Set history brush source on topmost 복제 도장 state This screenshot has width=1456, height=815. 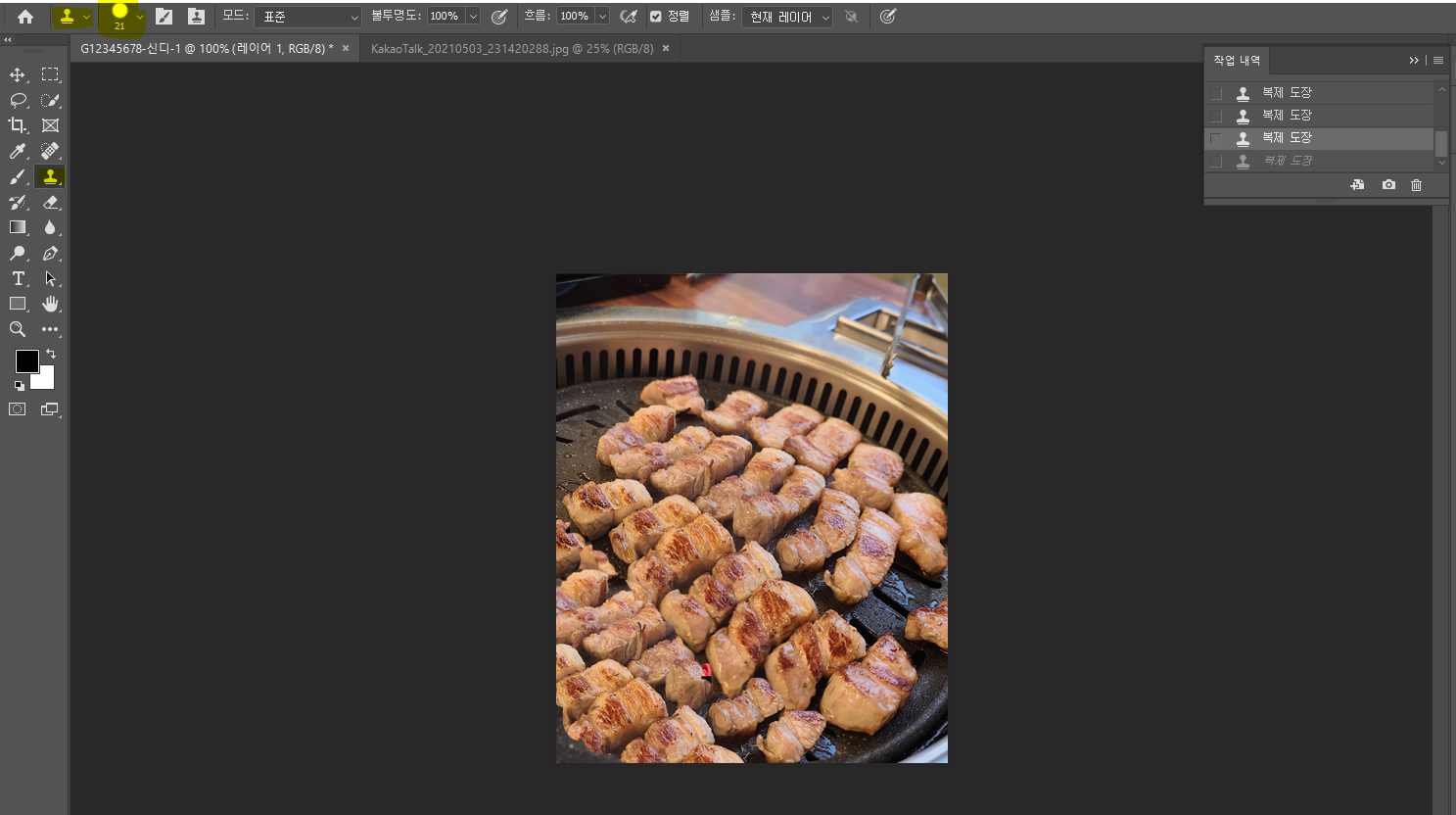click(1216, 93)
